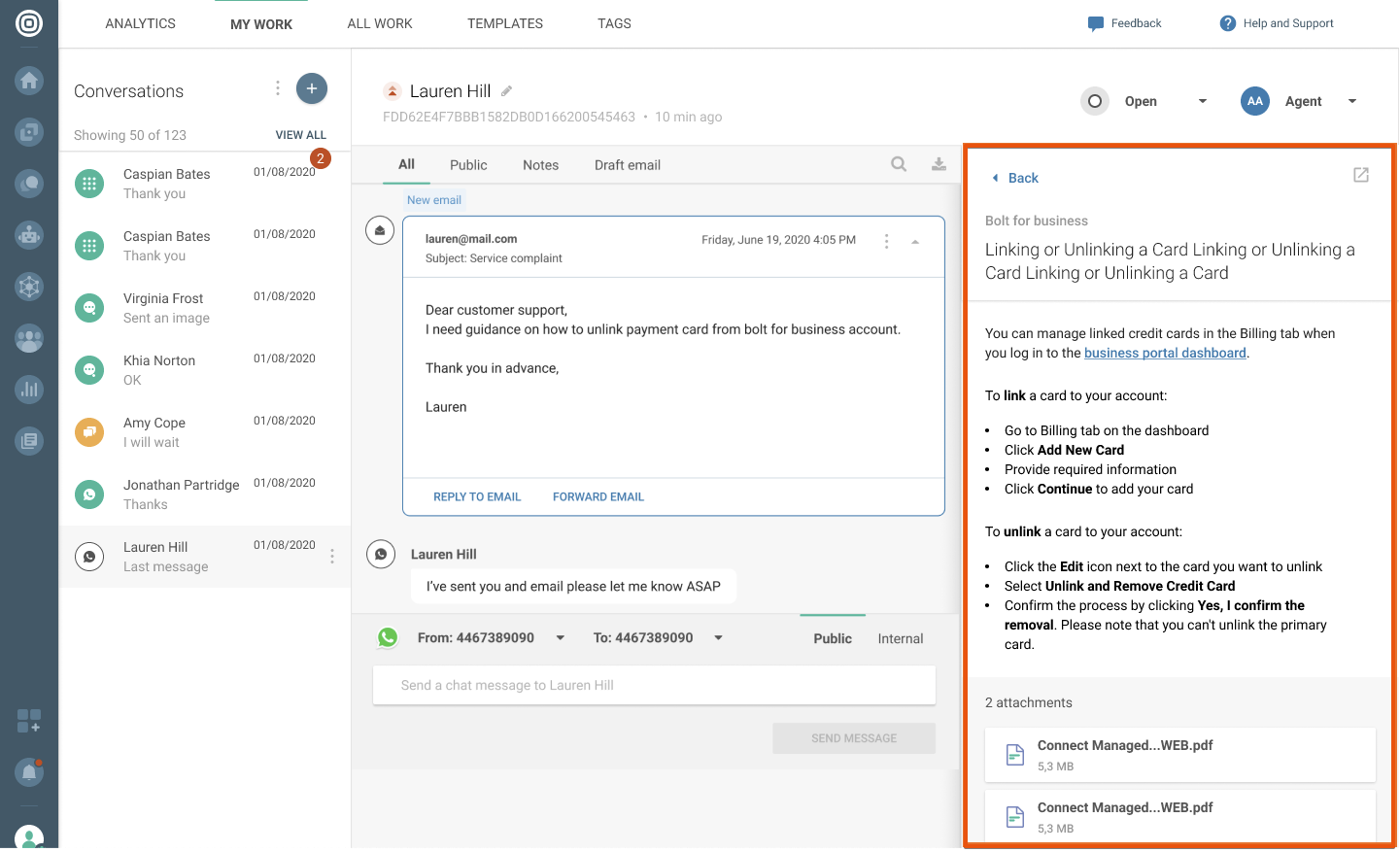Open notifications bell in sidebar

[x=29, y=772]
